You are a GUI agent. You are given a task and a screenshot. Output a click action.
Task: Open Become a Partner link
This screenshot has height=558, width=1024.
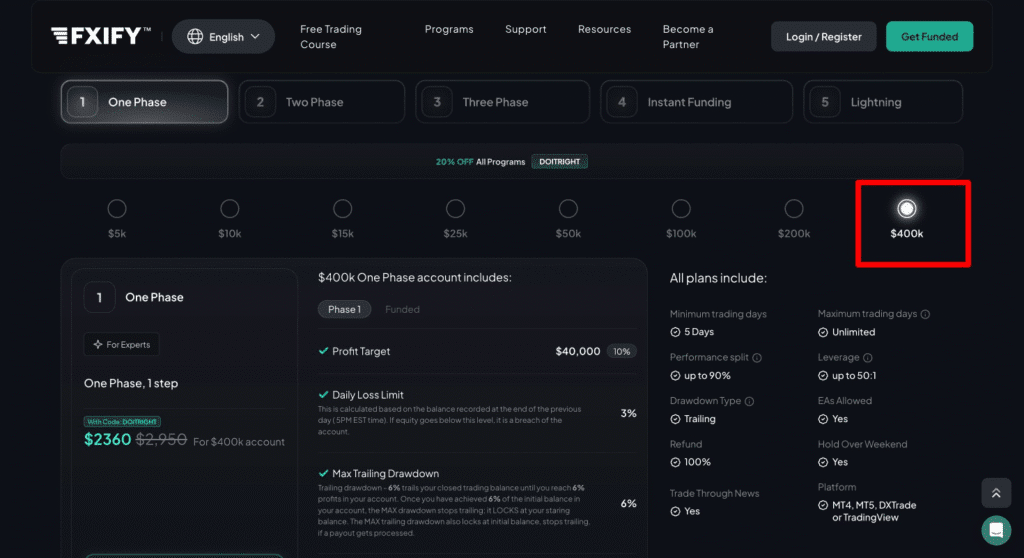(688, 37)
